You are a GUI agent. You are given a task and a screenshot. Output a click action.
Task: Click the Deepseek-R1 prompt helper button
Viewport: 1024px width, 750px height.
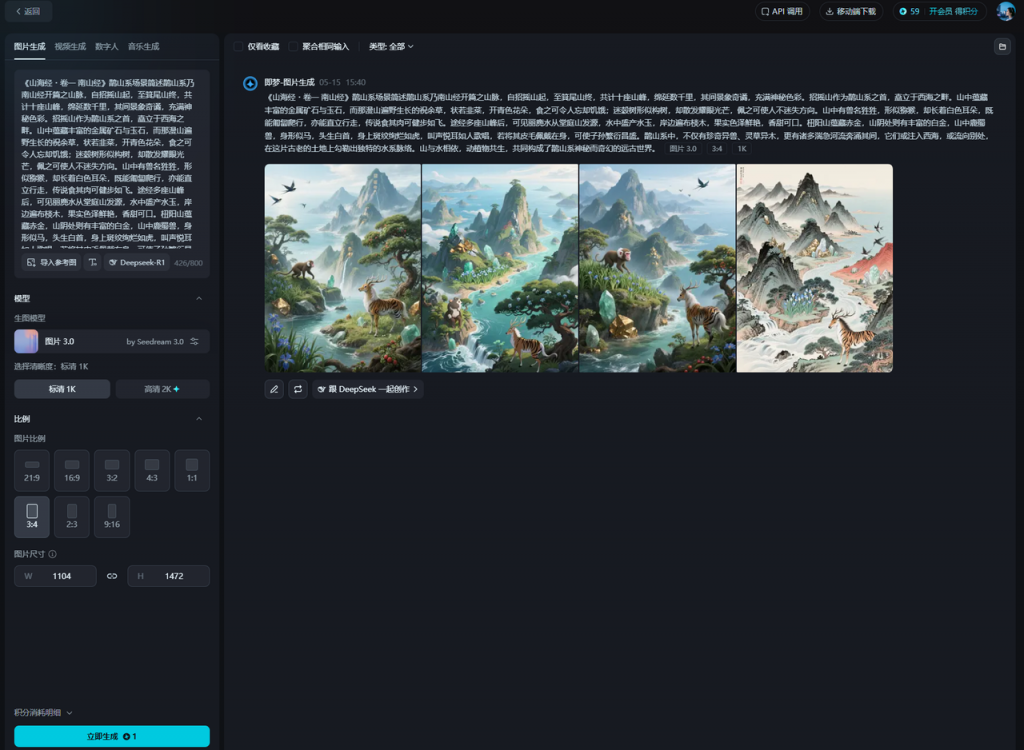click(x=136, y=263)
